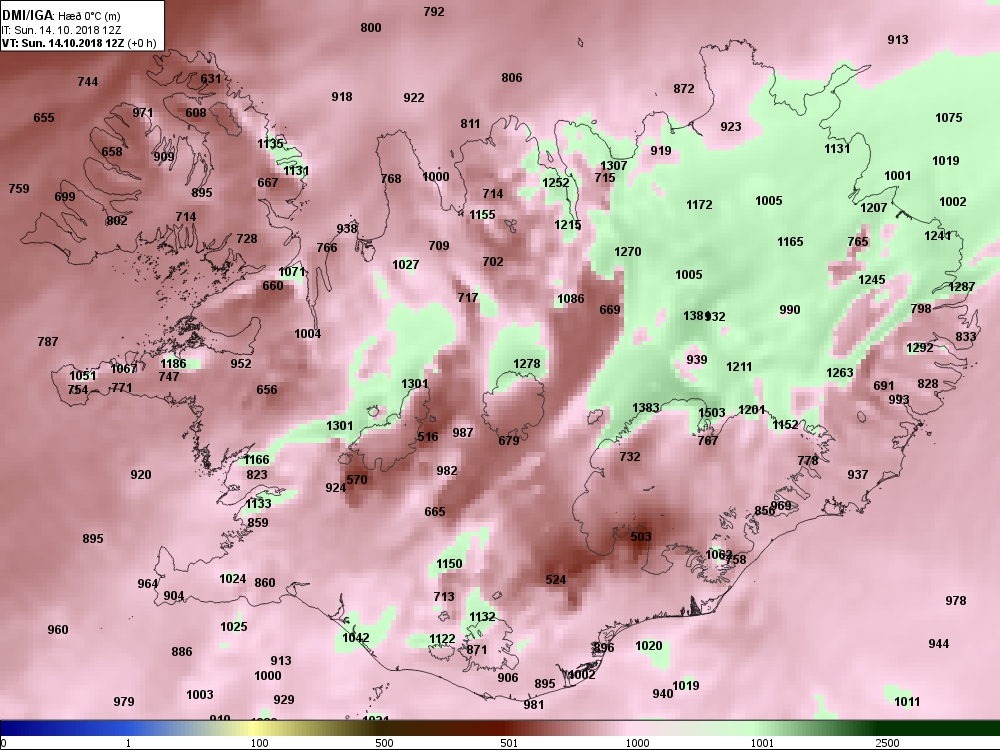The height and width of the screenshot is (750, 1000).
Task: Click the 1165 map value
Action: 790,242
